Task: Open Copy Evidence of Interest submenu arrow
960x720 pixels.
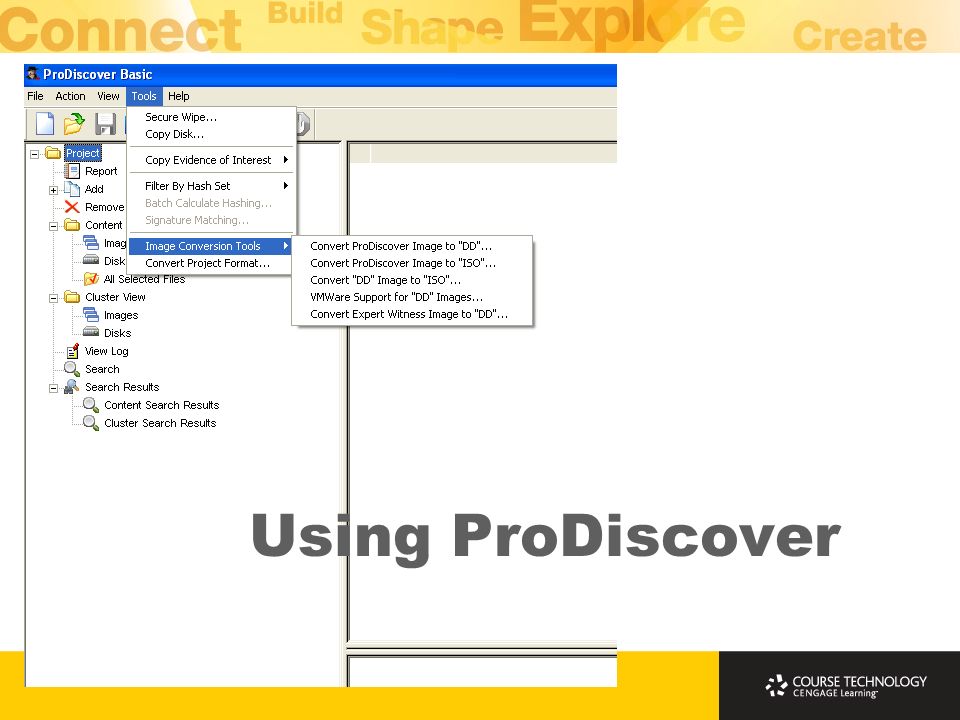Action: (x=285, y=160)
